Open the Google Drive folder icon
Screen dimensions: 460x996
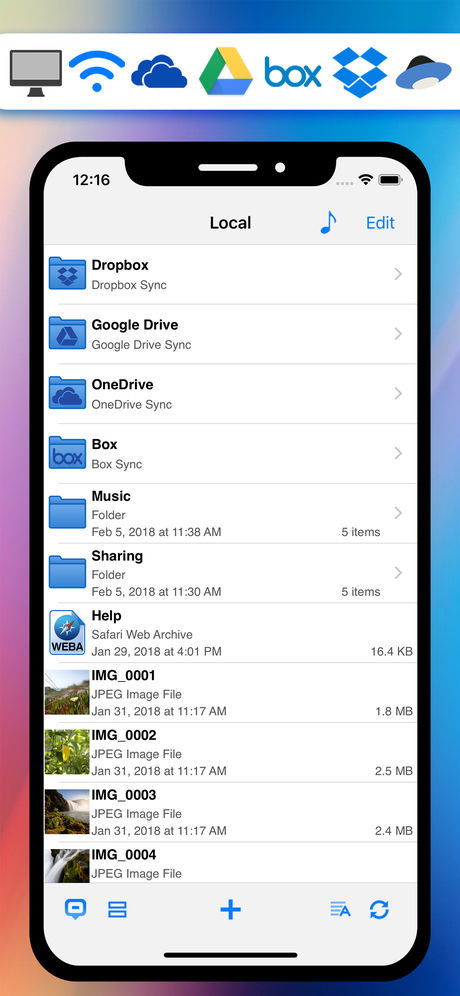tap(67, 333)
